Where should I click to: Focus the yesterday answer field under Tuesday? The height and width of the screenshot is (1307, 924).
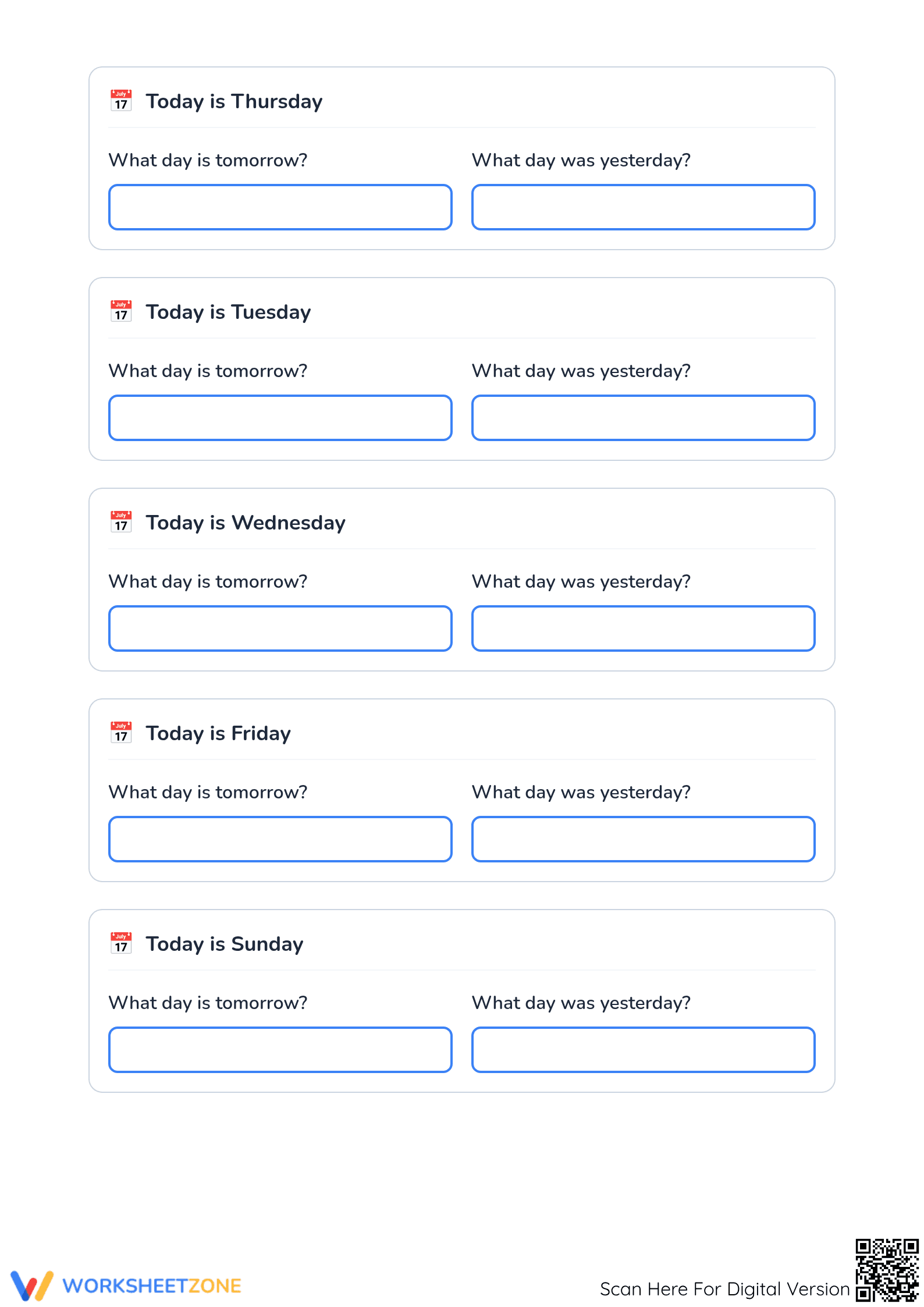tap(644, 418)
